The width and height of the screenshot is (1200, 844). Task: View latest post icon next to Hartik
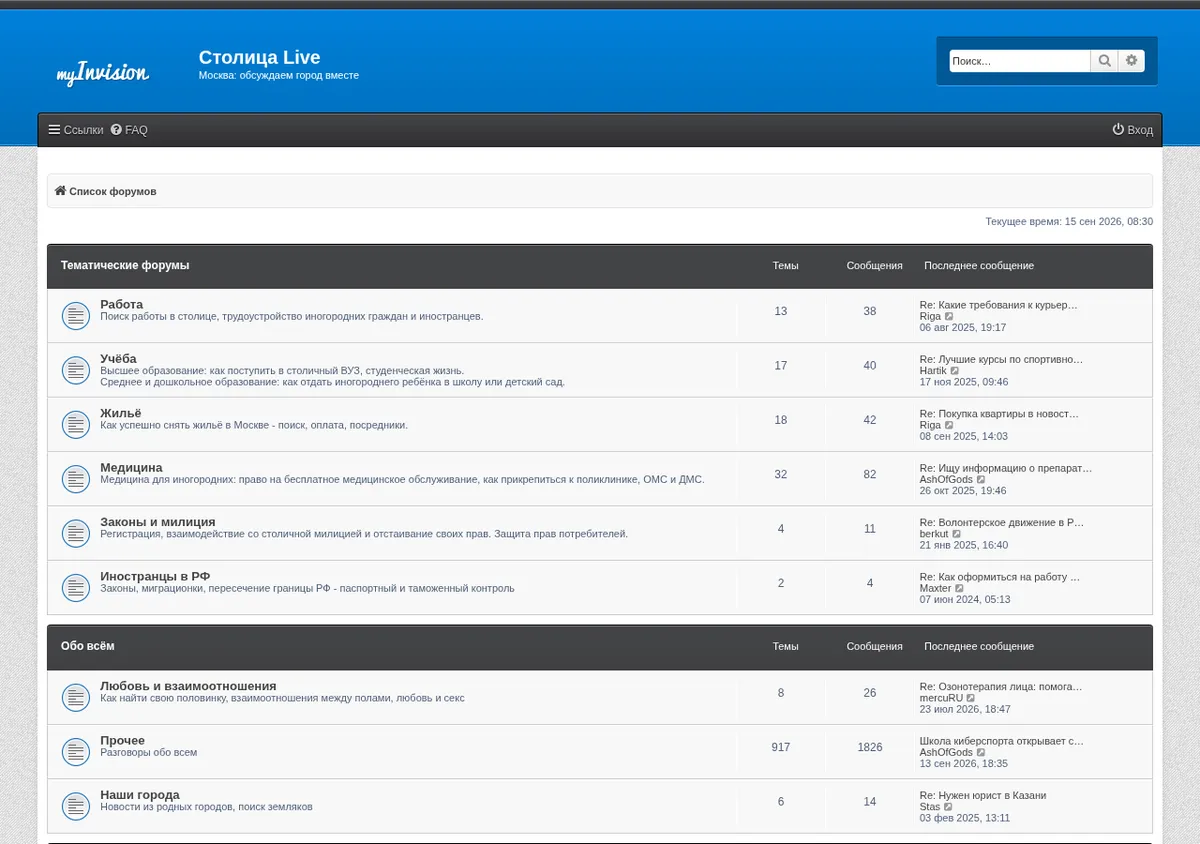coord(955,371)
